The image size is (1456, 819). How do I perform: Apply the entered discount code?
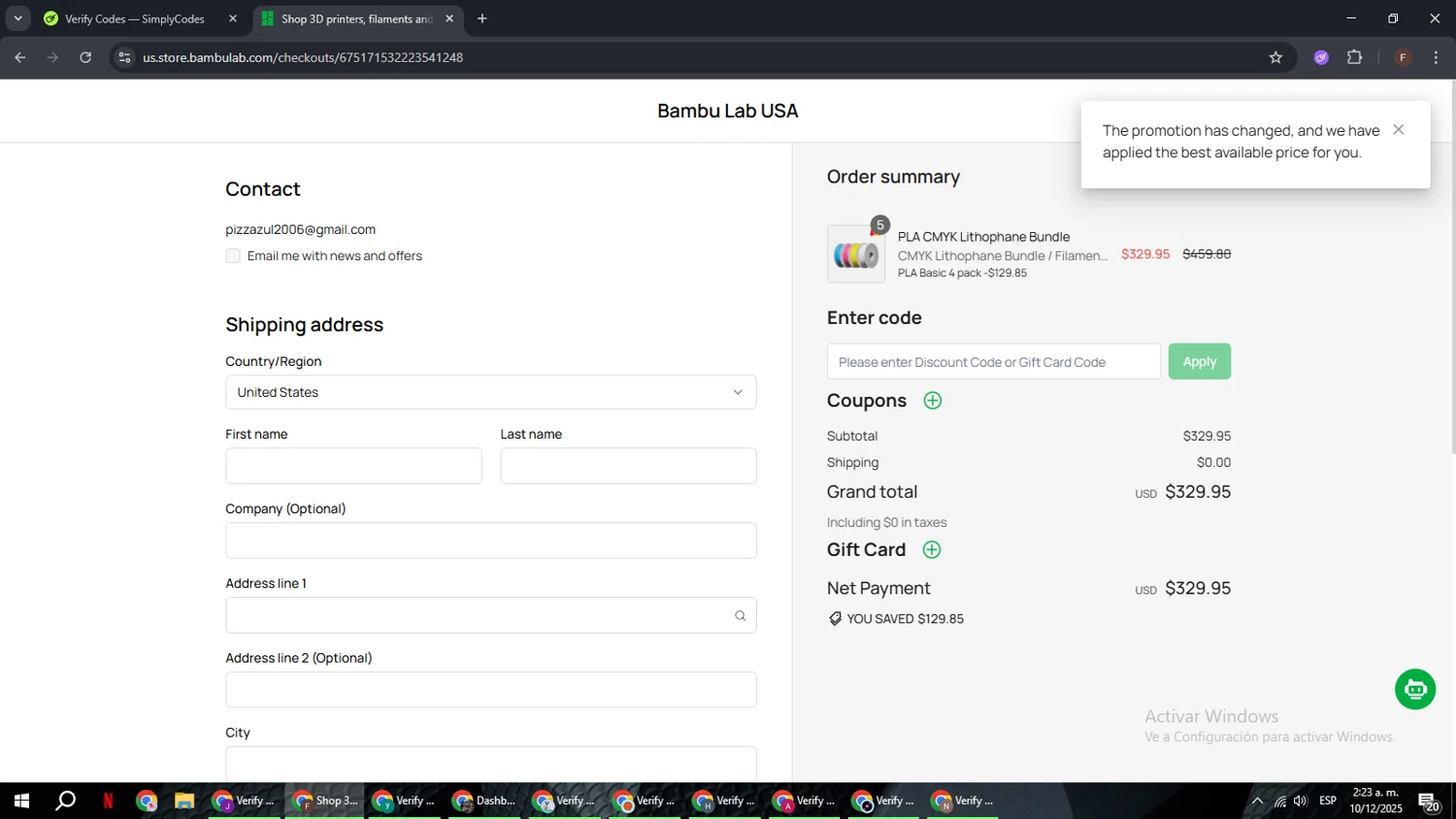(x=1200, y=362)
